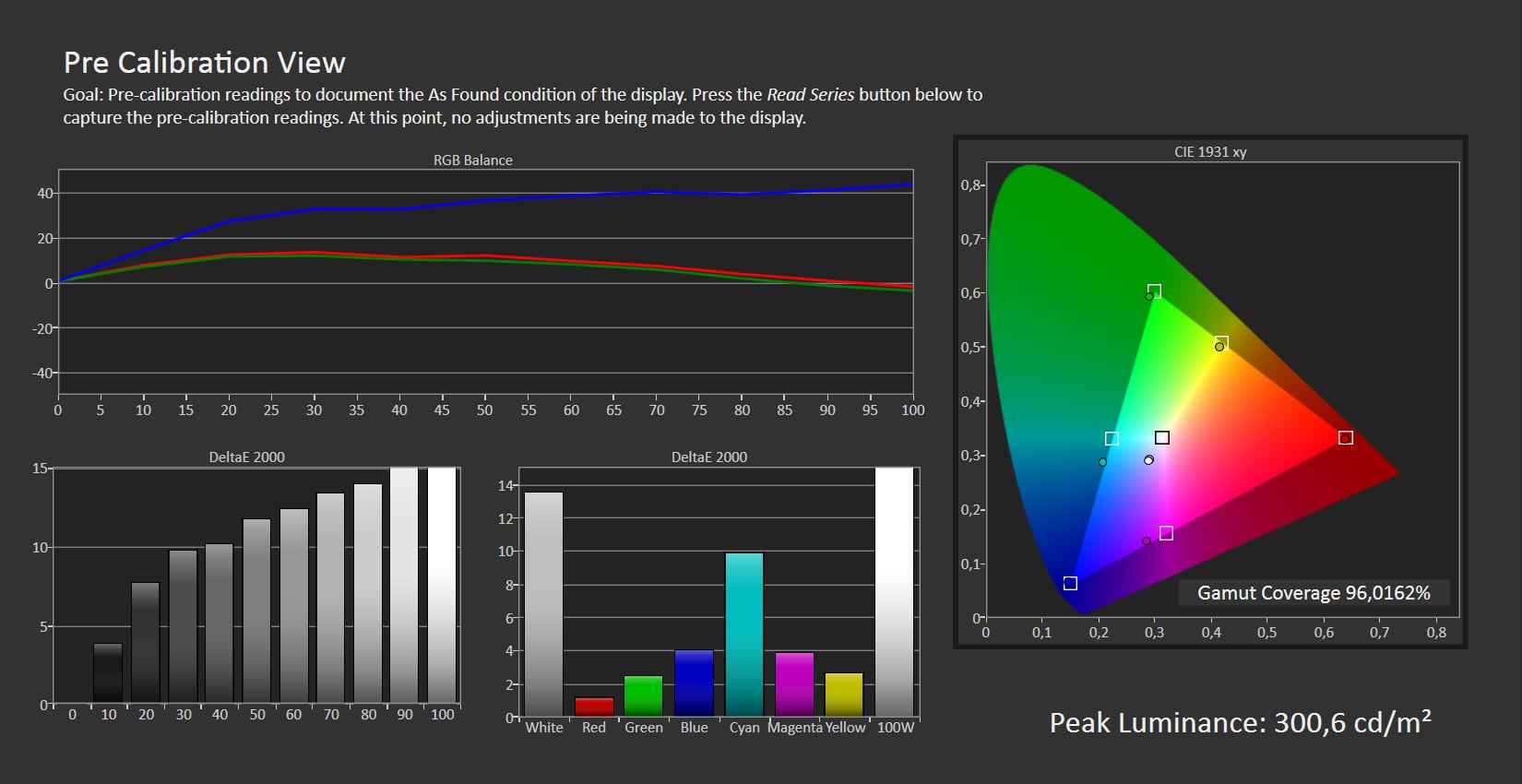Select the DeltaE 2000 title above grayscale bars
This screenshot has height=784, width=1522.
(246, 457)
